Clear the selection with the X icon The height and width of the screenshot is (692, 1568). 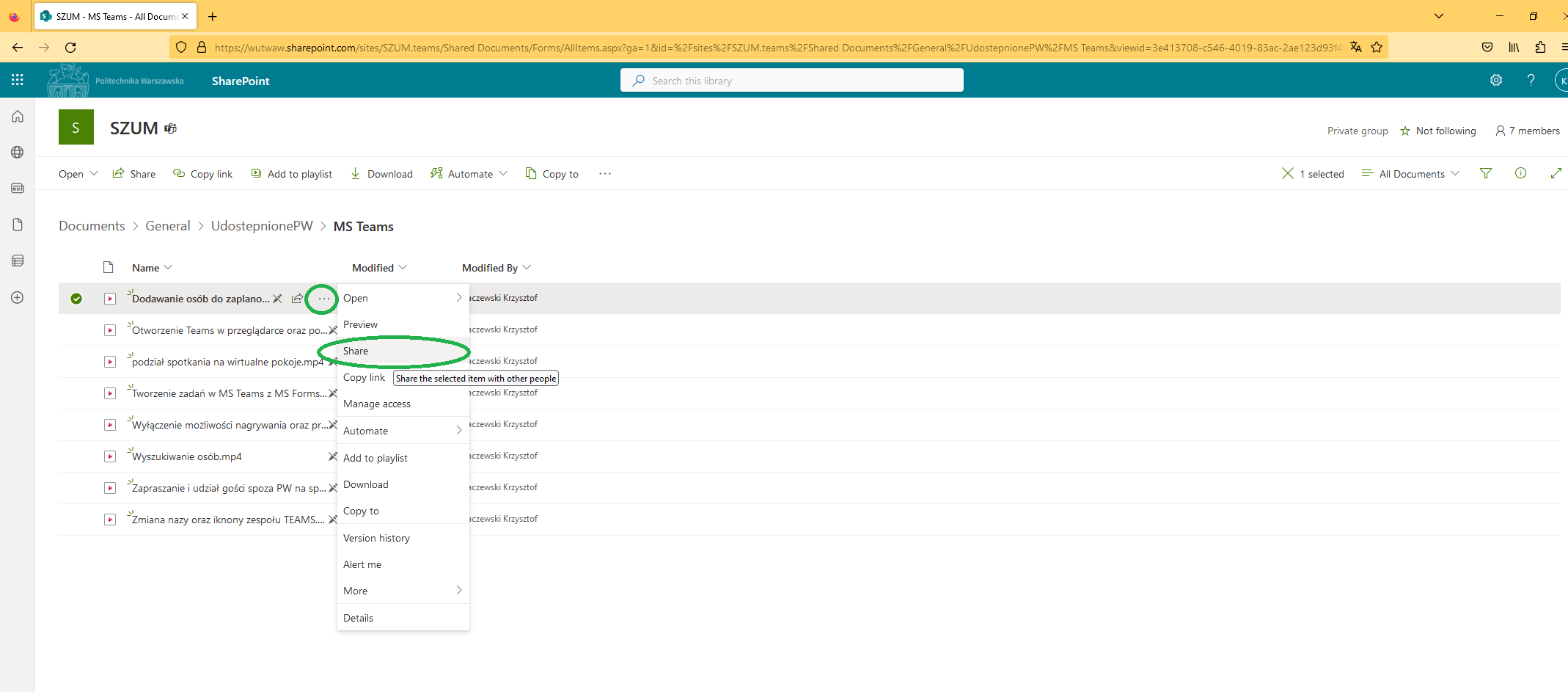(x=1287, y=173)
